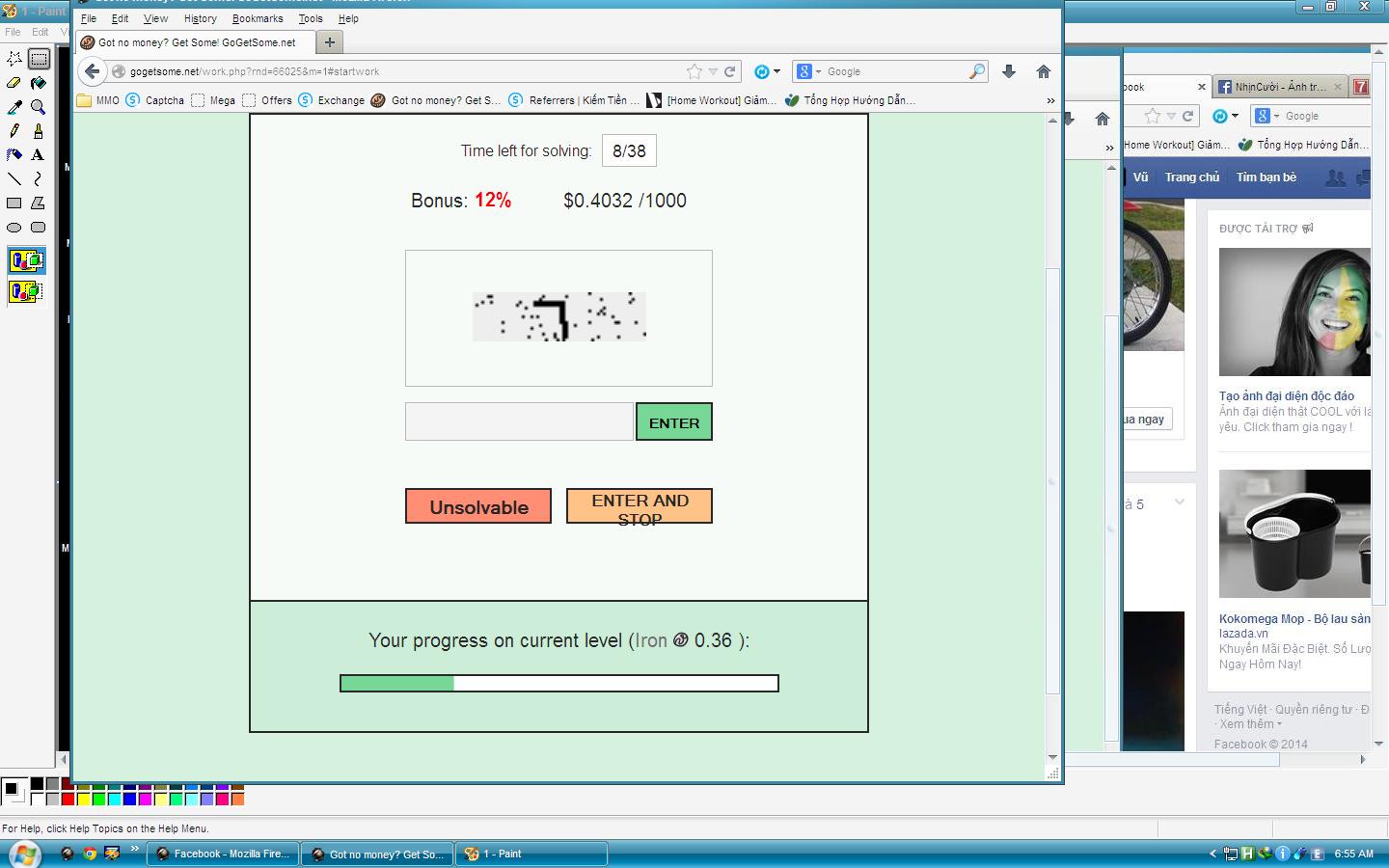Click the Firefox downloads arrow icon
Screen dimensions: 1389x868
coord(1009,71)
